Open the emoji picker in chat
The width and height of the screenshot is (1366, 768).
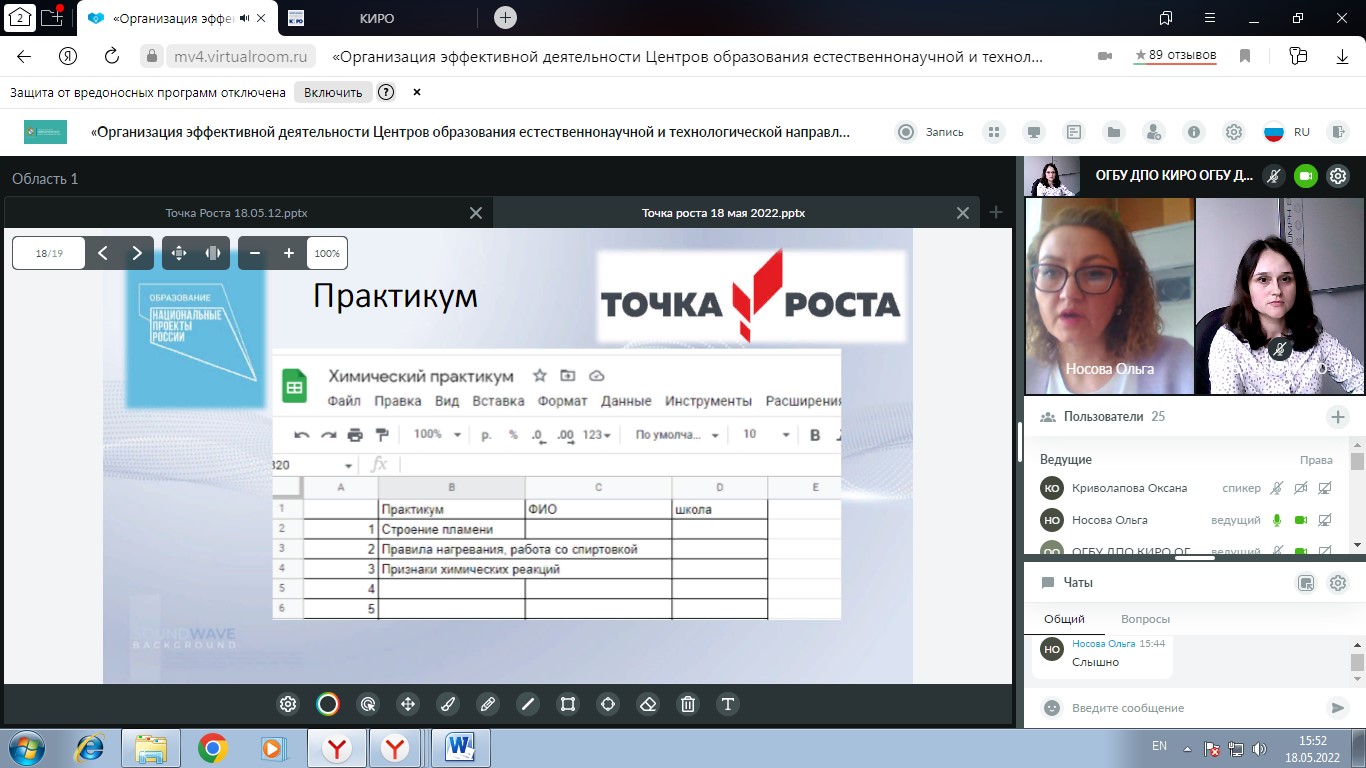[1051, 708]
